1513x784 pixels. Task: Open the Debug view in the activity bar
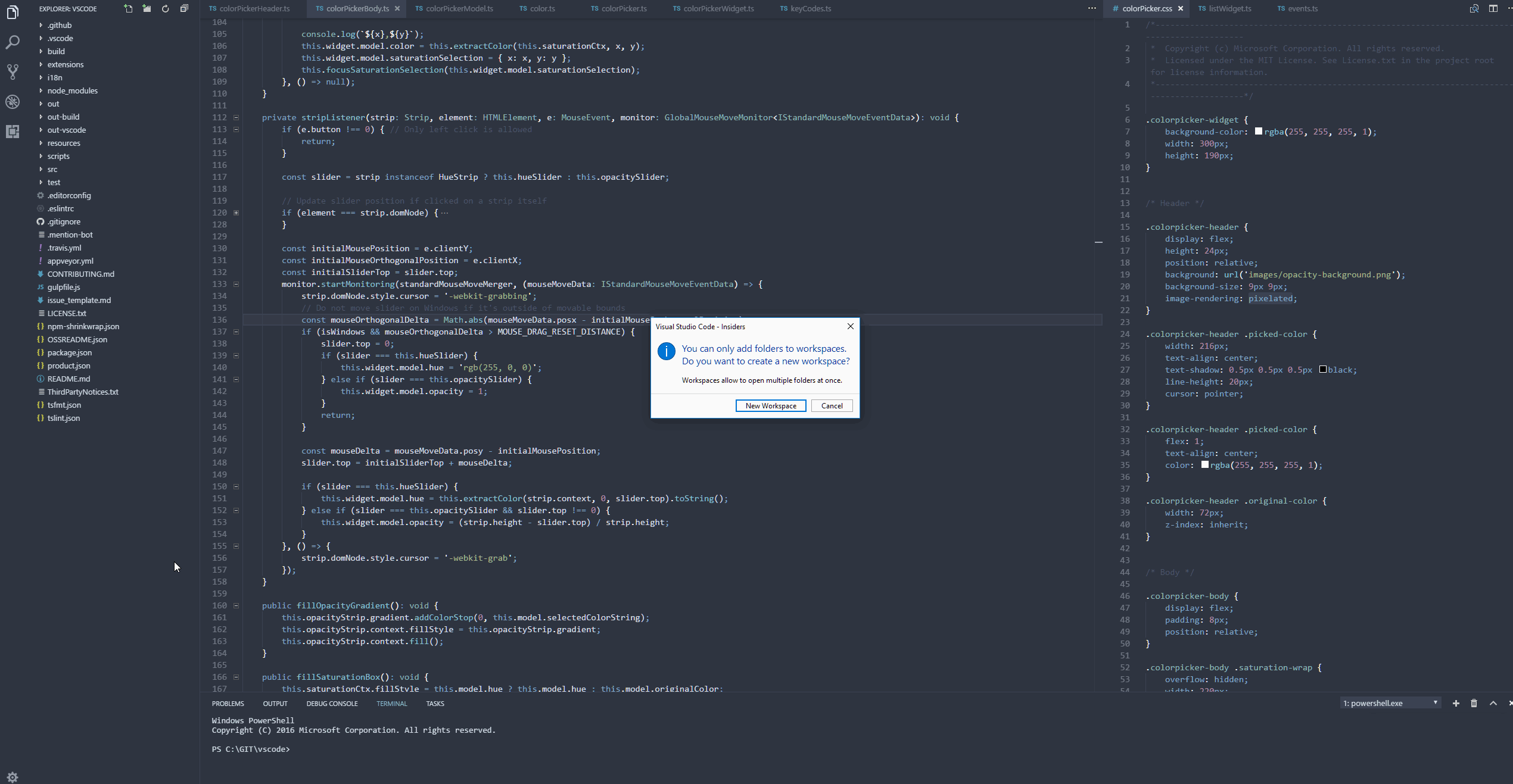(x=13, y=102)
